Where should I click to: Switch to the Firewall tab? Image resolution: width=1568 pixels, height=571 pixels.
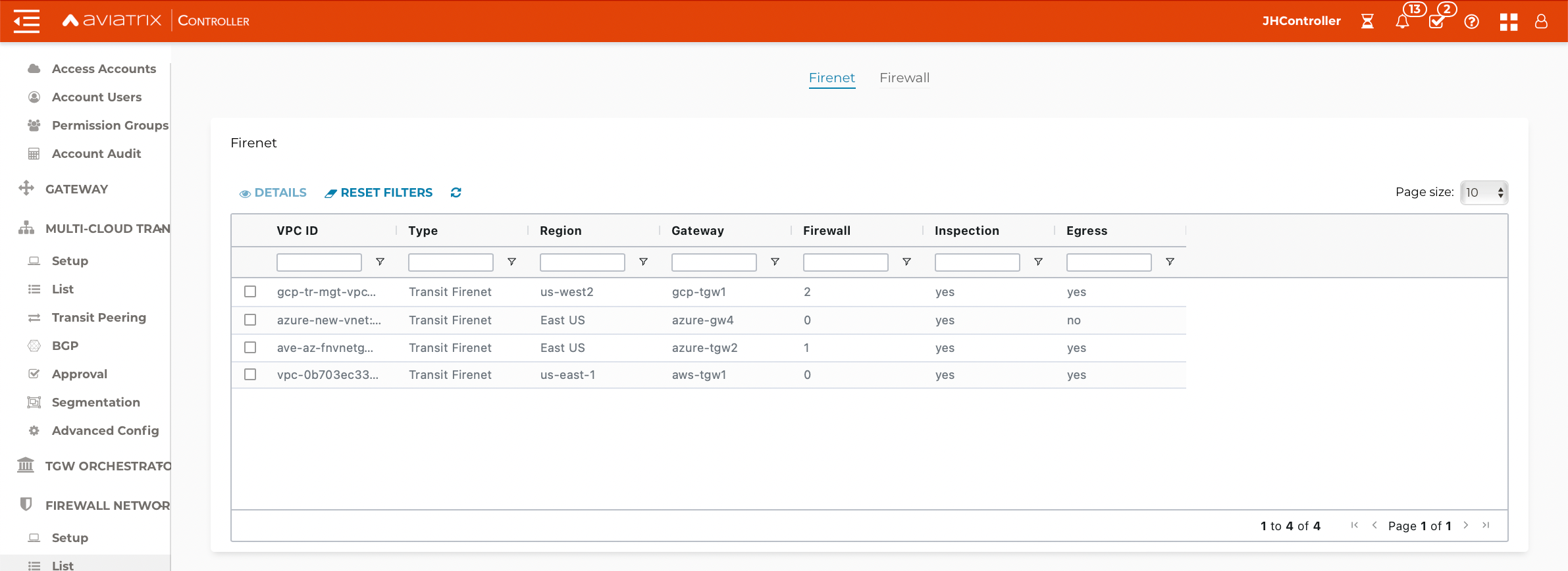point(904,78)
